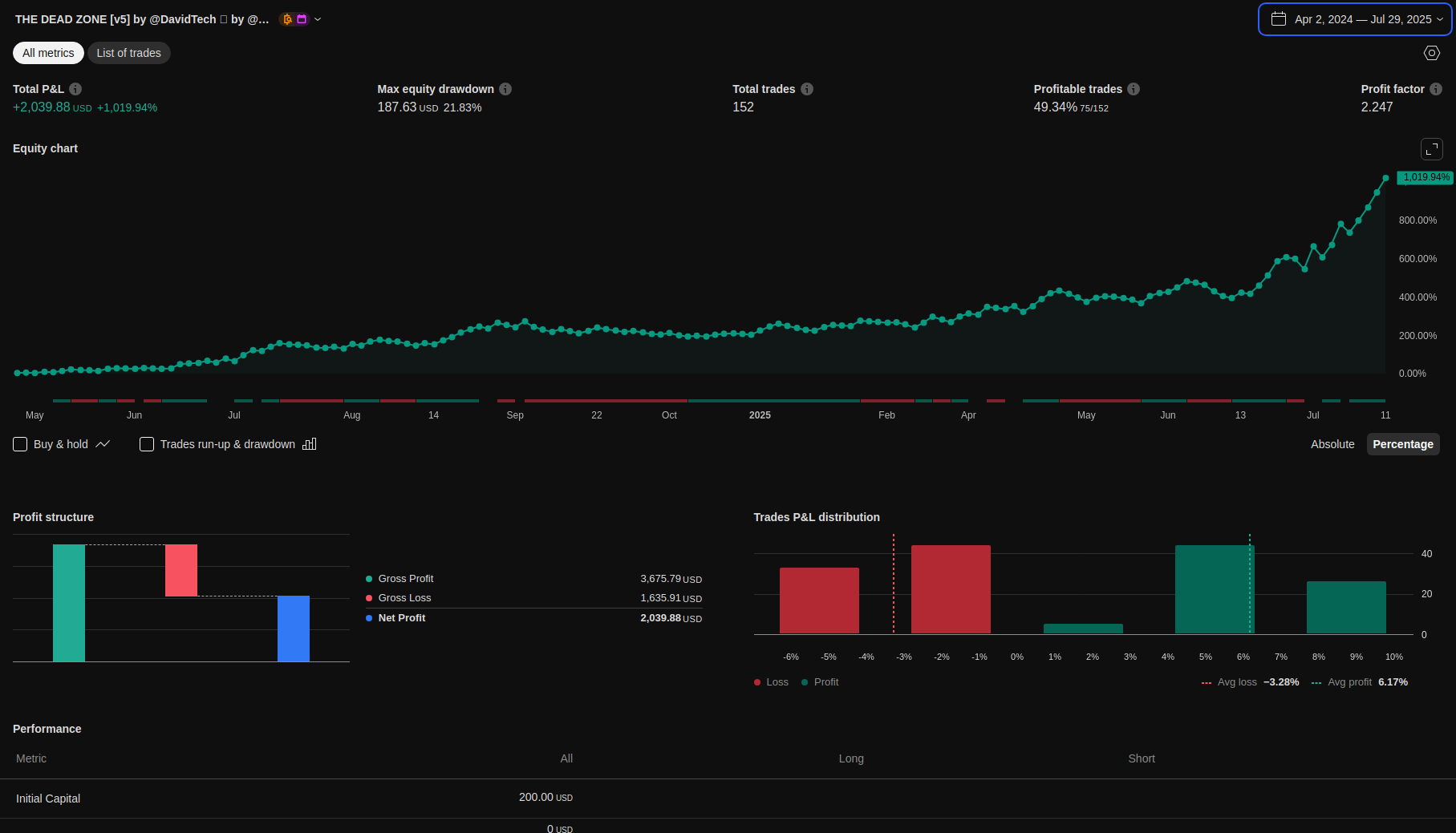Click info icon next to Profitable trades
The height and width of the screenshot is (833, 1456).
pyautogui.click(x=1134, y=89)
